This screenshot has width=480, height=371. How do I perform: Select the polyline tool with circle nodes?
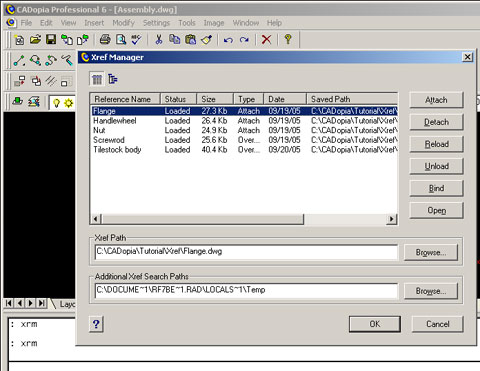[35, 61]
